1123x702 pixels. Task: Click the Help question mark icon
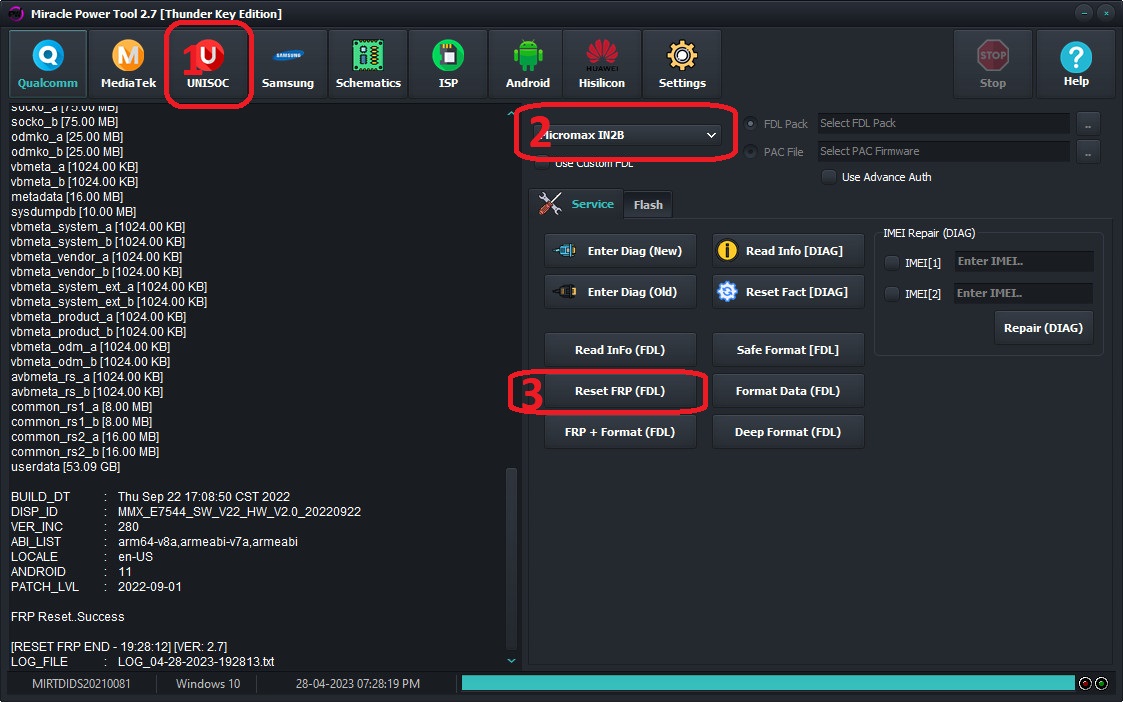coord(1076,64)
